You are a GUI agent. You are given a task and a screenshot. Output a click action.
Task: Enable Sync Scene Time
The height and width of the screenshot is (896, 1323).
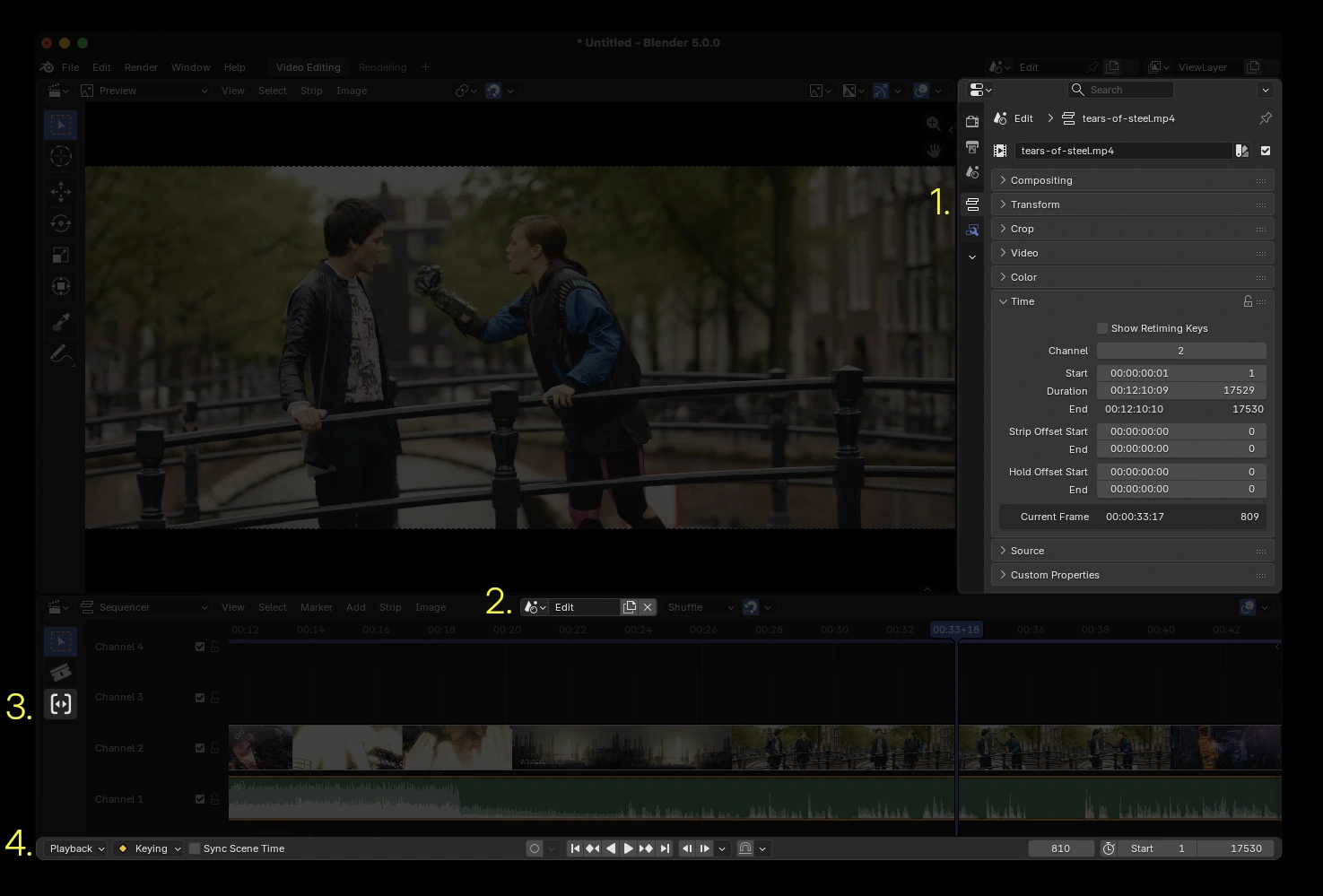tap(195, 848)
